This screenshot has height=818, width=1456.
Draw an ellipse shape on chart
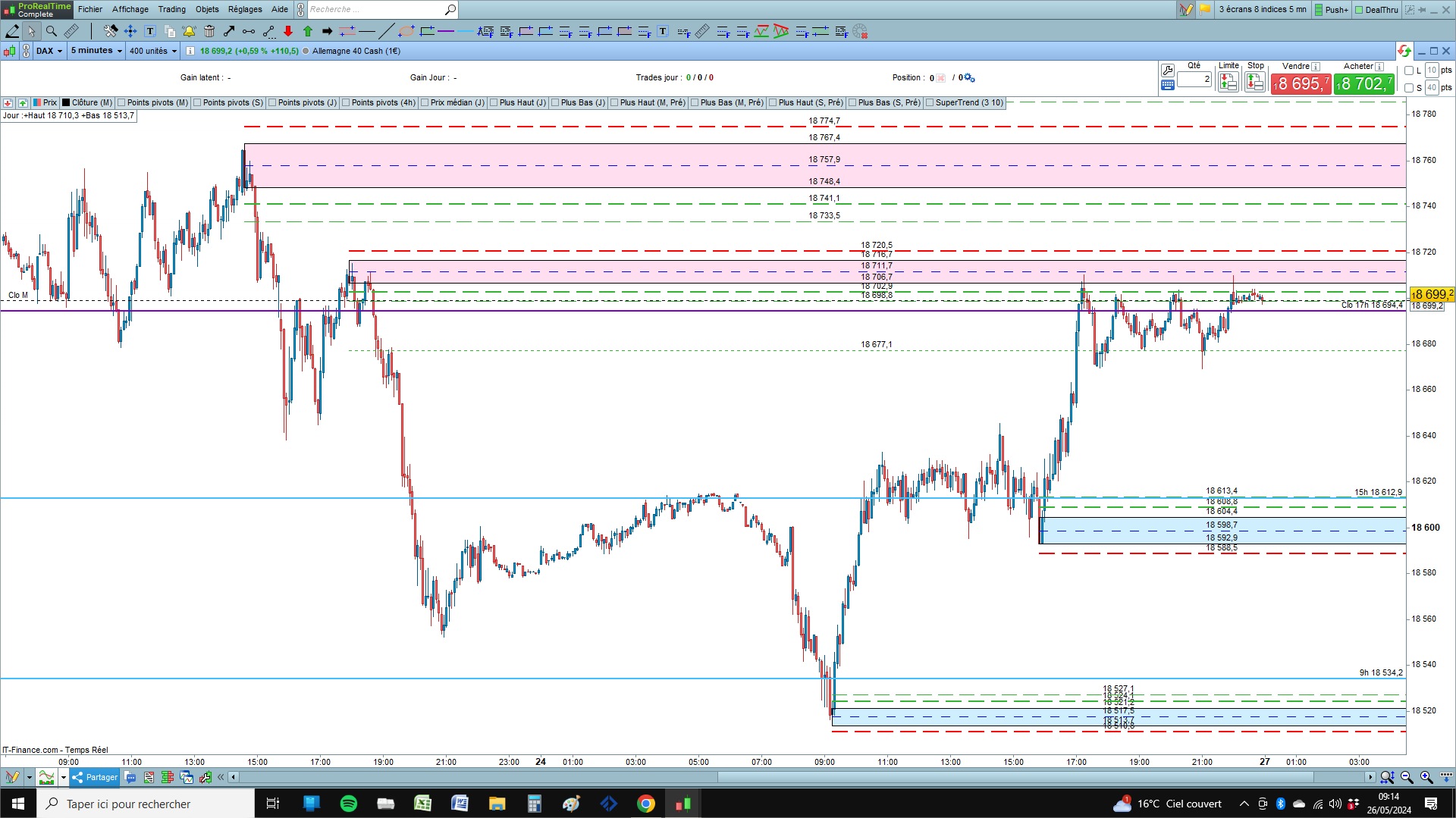406,31
